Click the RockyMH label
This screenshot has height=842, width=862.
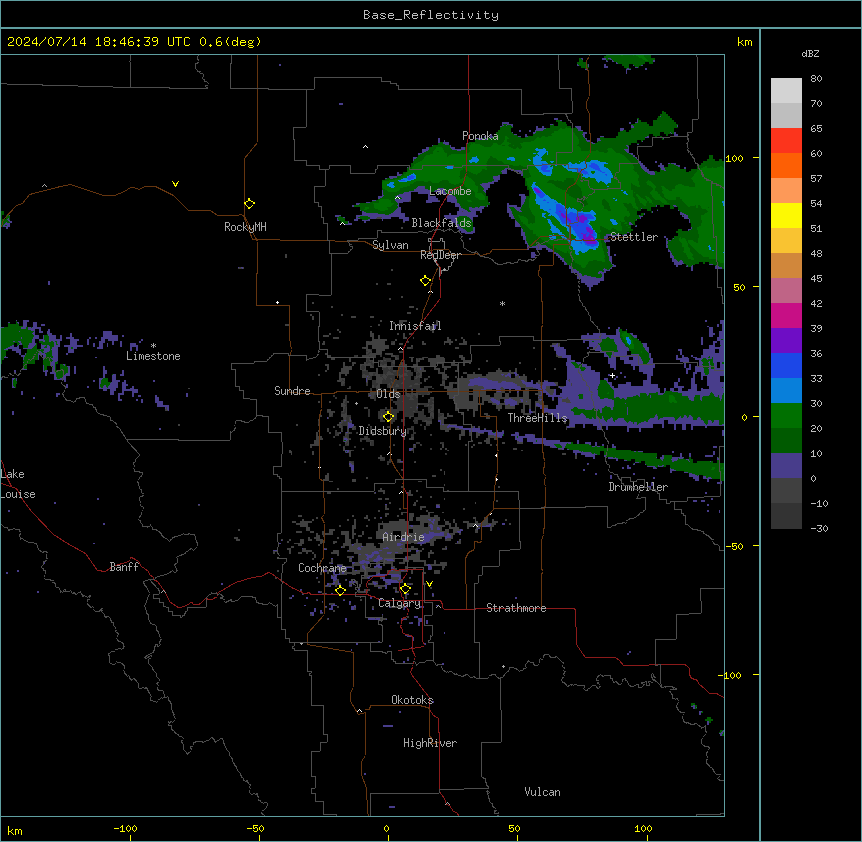[245, 227]
